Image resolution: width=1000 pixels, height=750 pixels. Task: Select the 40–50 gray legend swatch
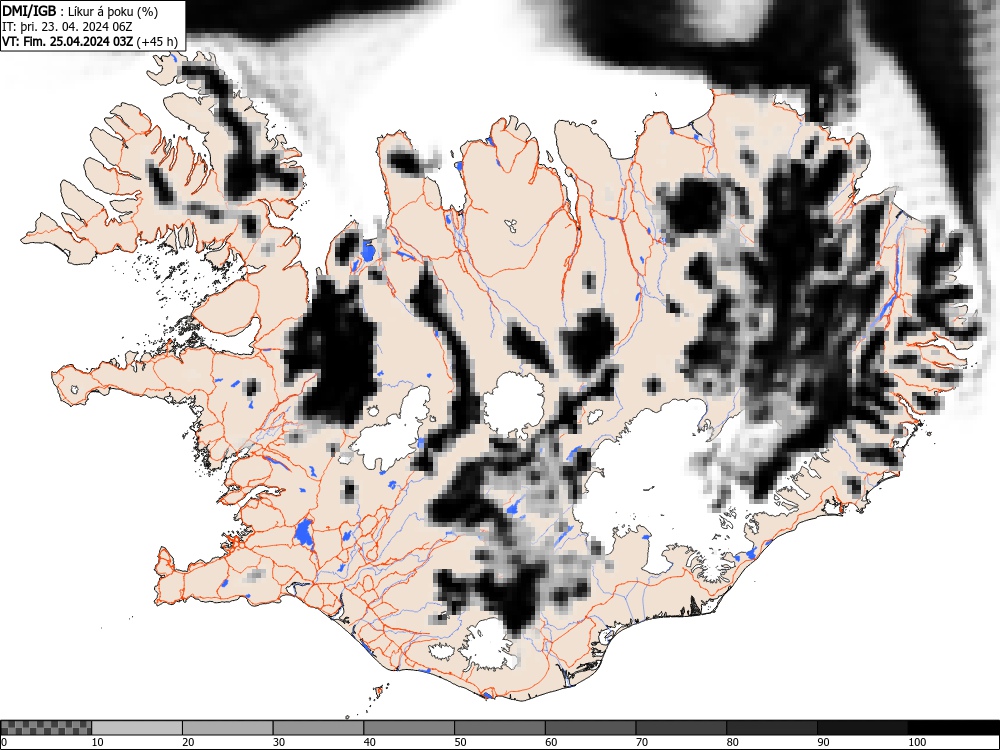409,728
